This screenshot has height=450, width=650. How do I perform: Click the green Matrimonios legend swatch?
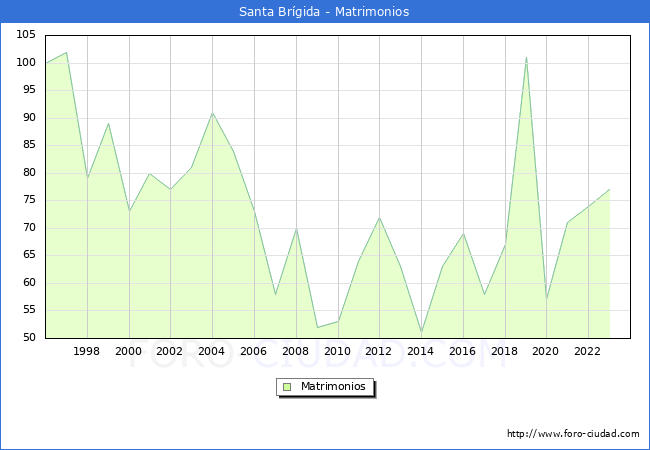287,387
